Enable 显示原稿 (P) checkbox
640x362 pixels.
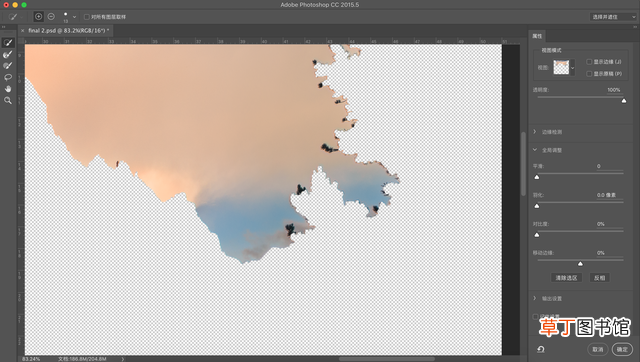click(x=589, y=73)
